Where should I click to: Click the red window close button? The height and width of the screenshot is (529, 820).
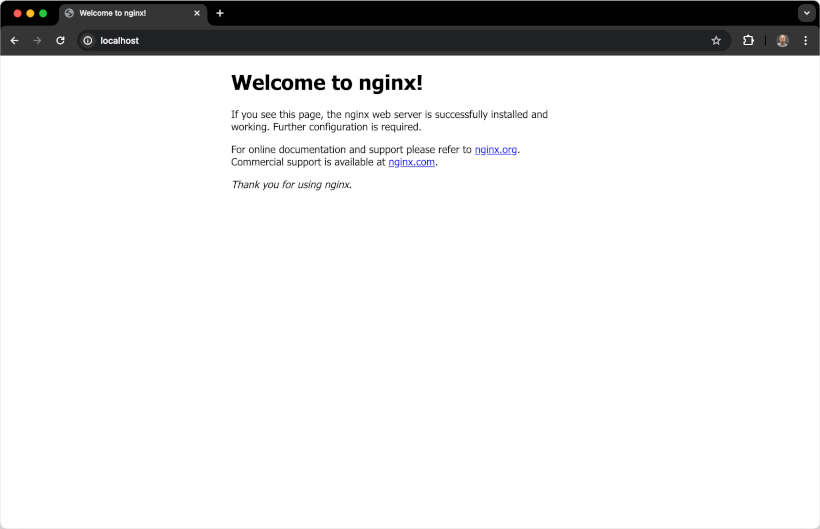[17, 14]
